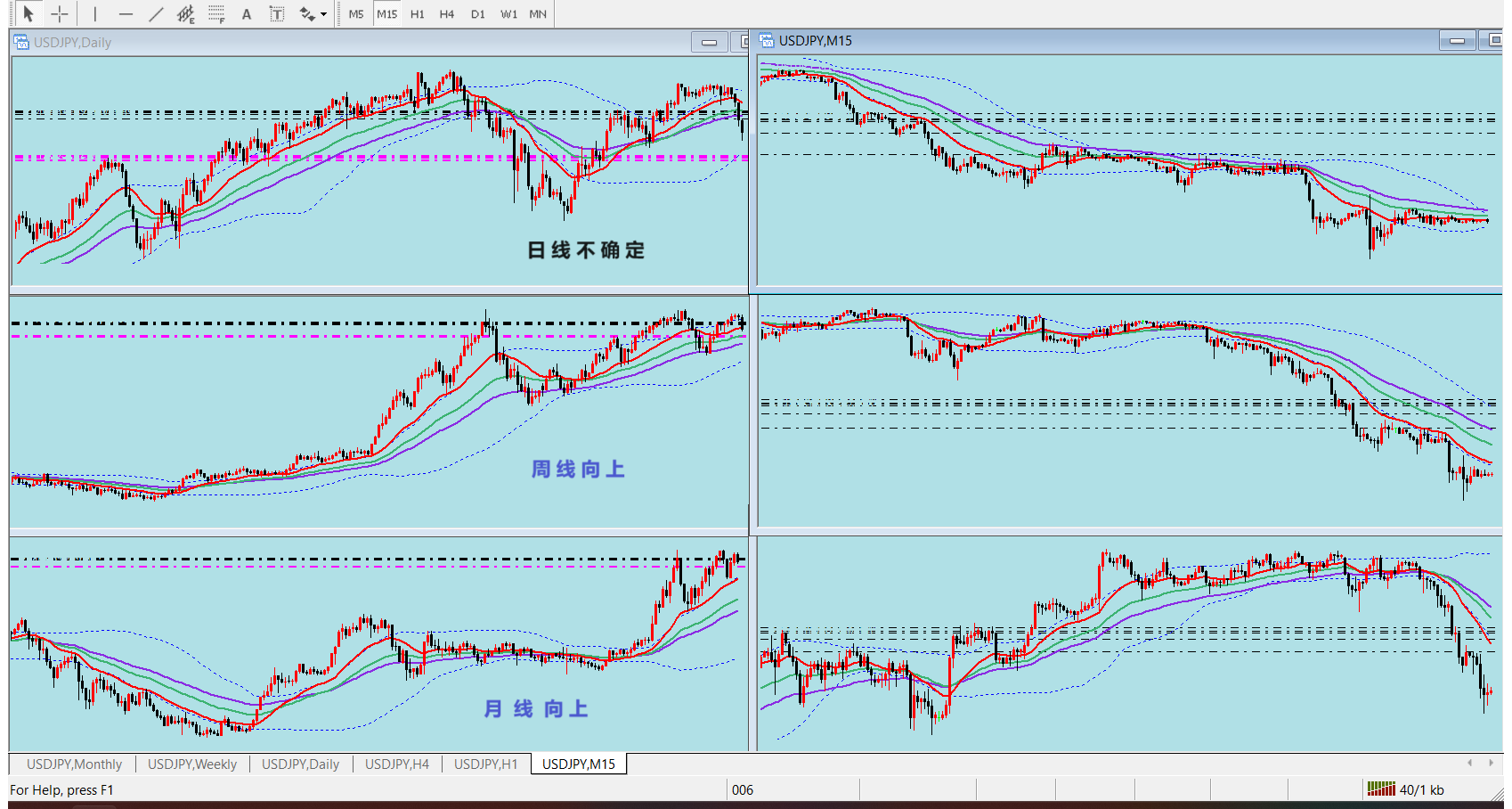The width and height of the screenshot is (1512, 809).
Task: Switch timeframe to M5
Action: point(356,13)
